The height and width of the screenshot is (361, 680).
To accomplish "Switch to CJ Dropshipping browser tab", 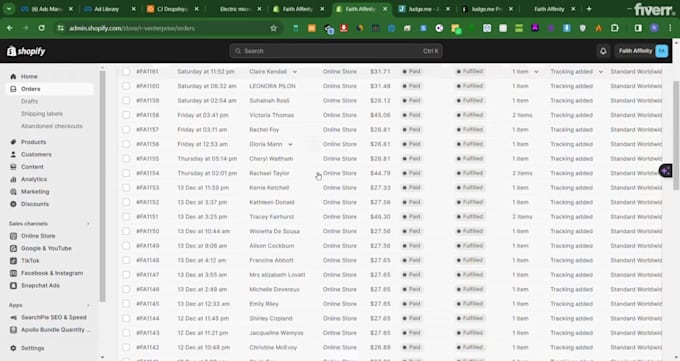I will 173,9.
